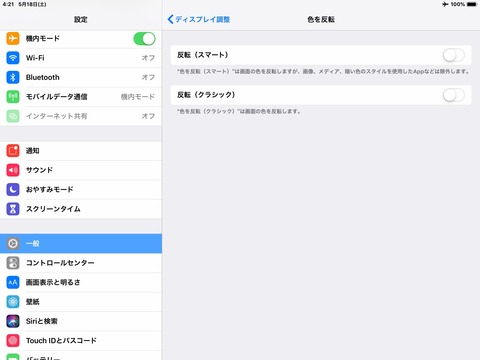Viewport: 480px width, 360px height.
Task: Tap the Siriと検索 icon
Action: coord(13,321)
